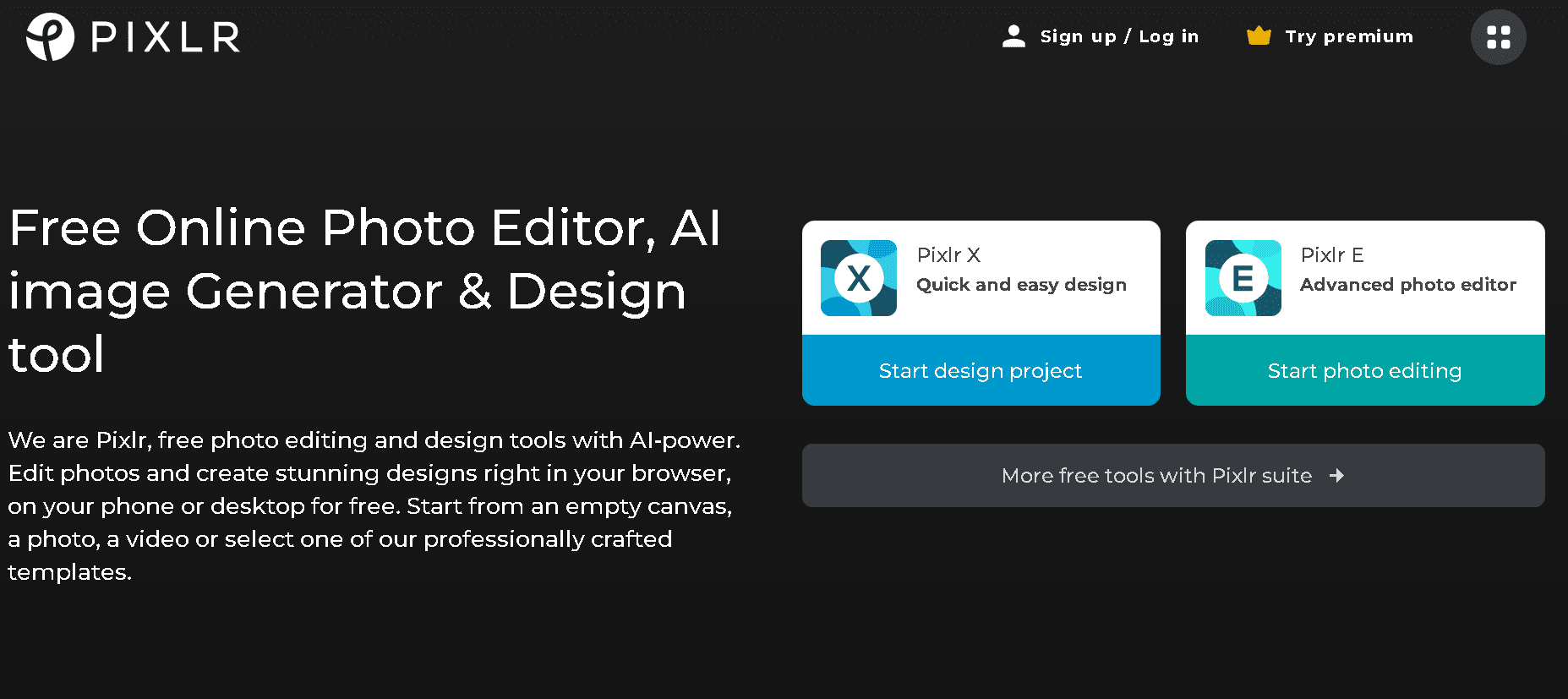The width and height of the screenshot is (1568, 699).
Task: Click the user profile silhouette icon
Action: coord(1013,36)
